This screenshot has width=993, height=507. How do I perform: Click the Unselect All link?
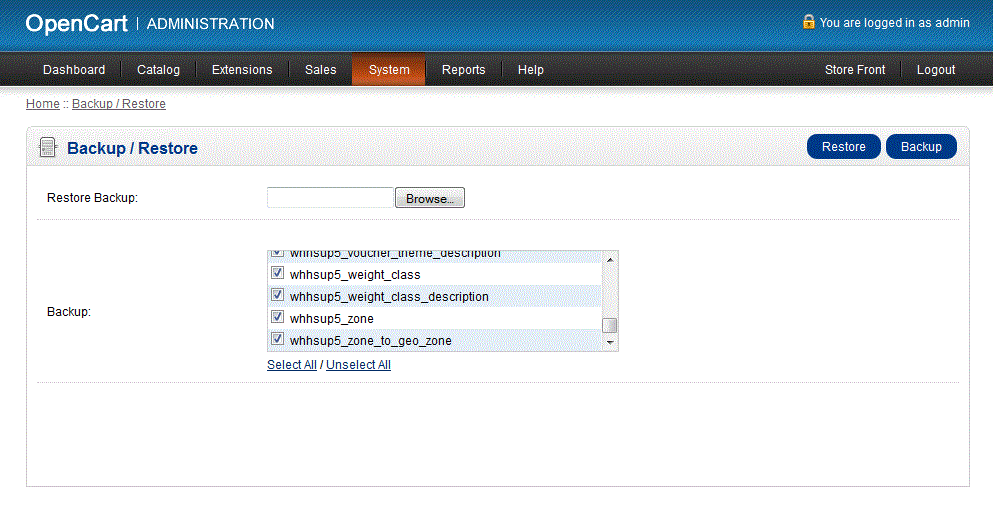pyautogui.click(x=358, y=365)
